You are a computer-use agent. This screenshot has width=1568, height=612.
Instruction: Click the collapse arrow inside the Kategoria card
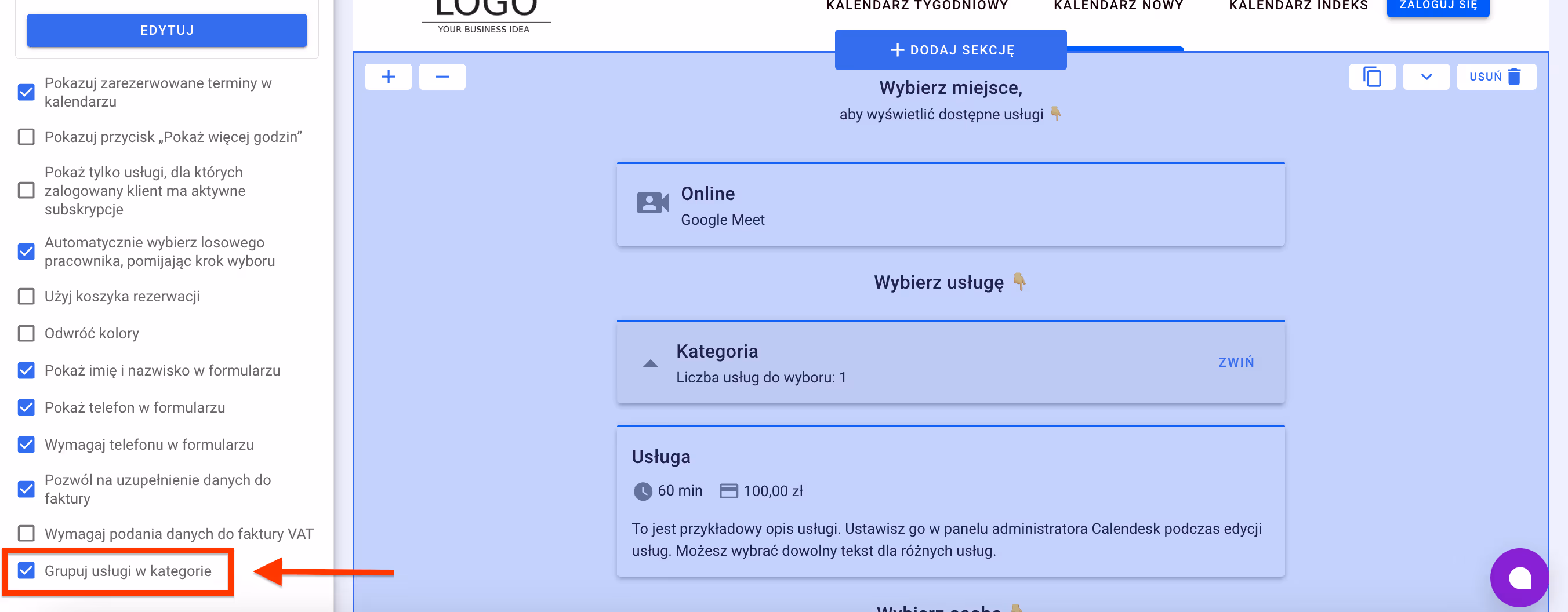(650, 363)
